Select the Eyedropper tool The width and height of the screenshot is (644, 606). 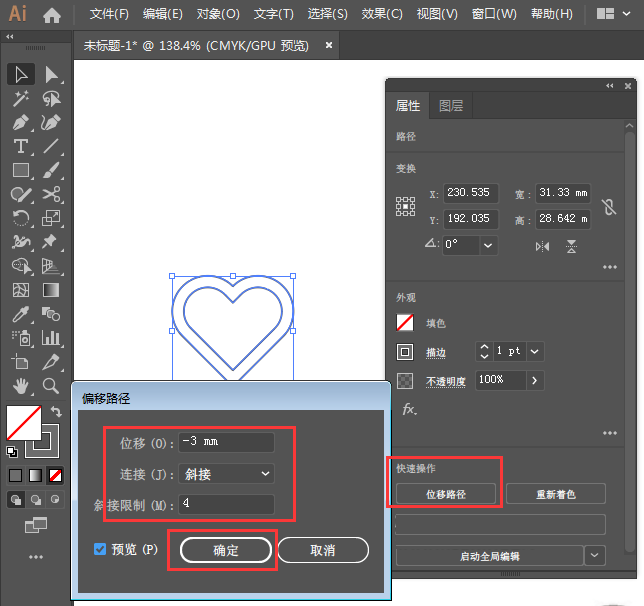click(x=21, y=314)
